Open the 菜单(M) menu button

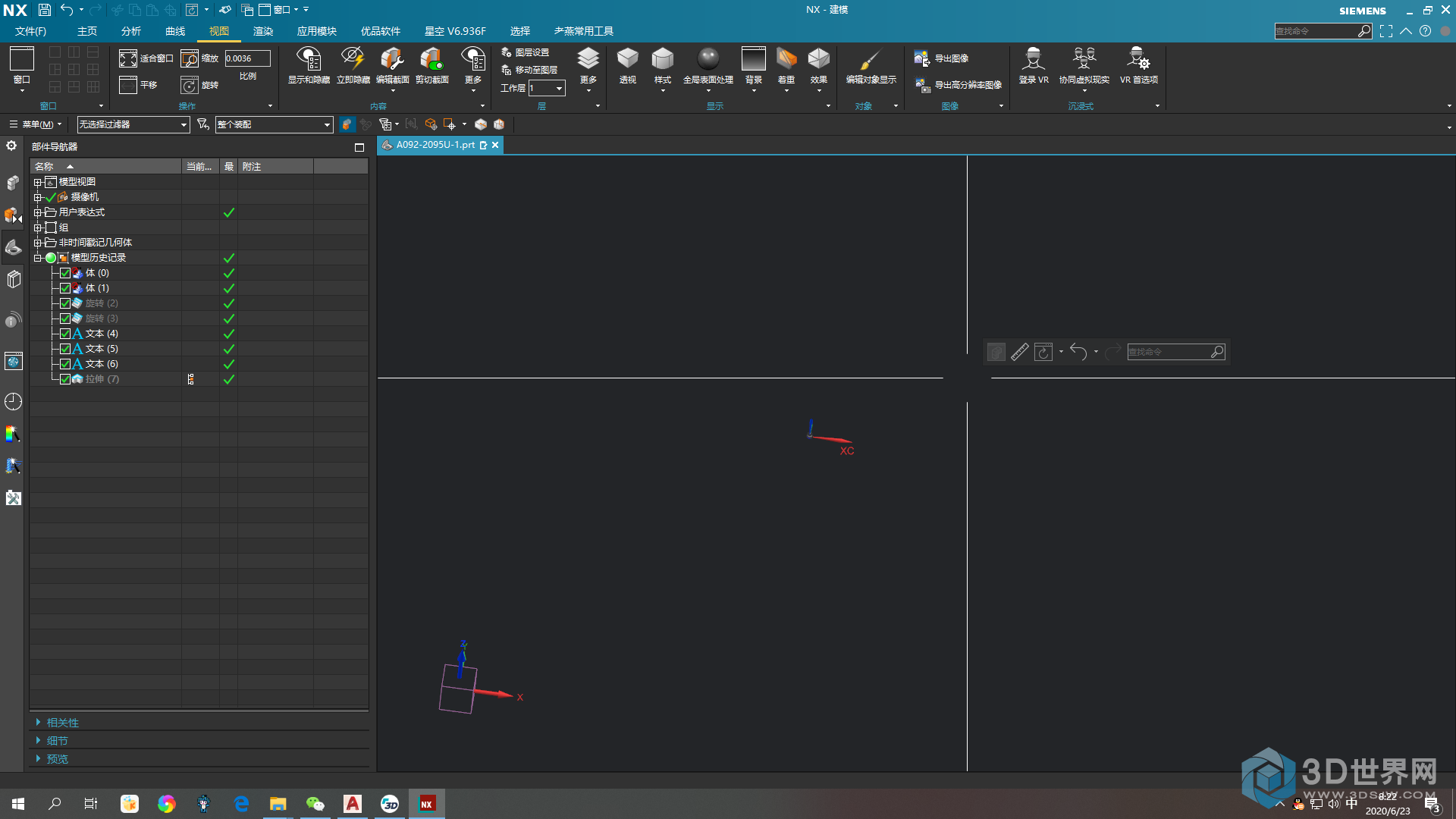(36, 124)
